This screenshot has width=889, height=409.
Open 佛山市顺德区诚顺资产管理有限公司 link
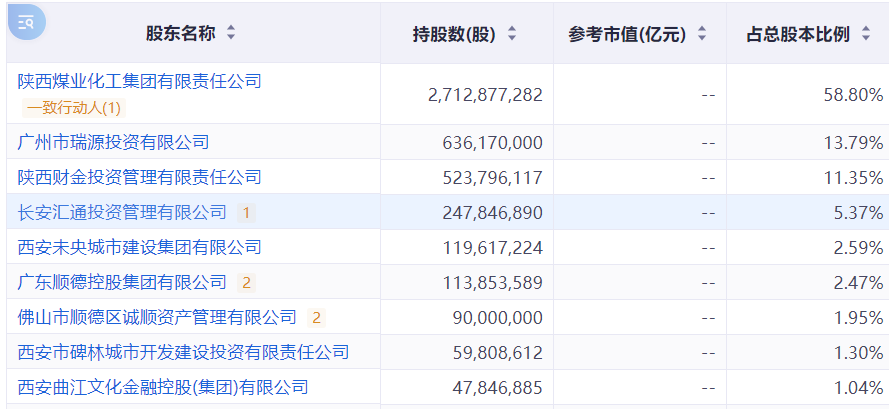(x=157, y=317)
